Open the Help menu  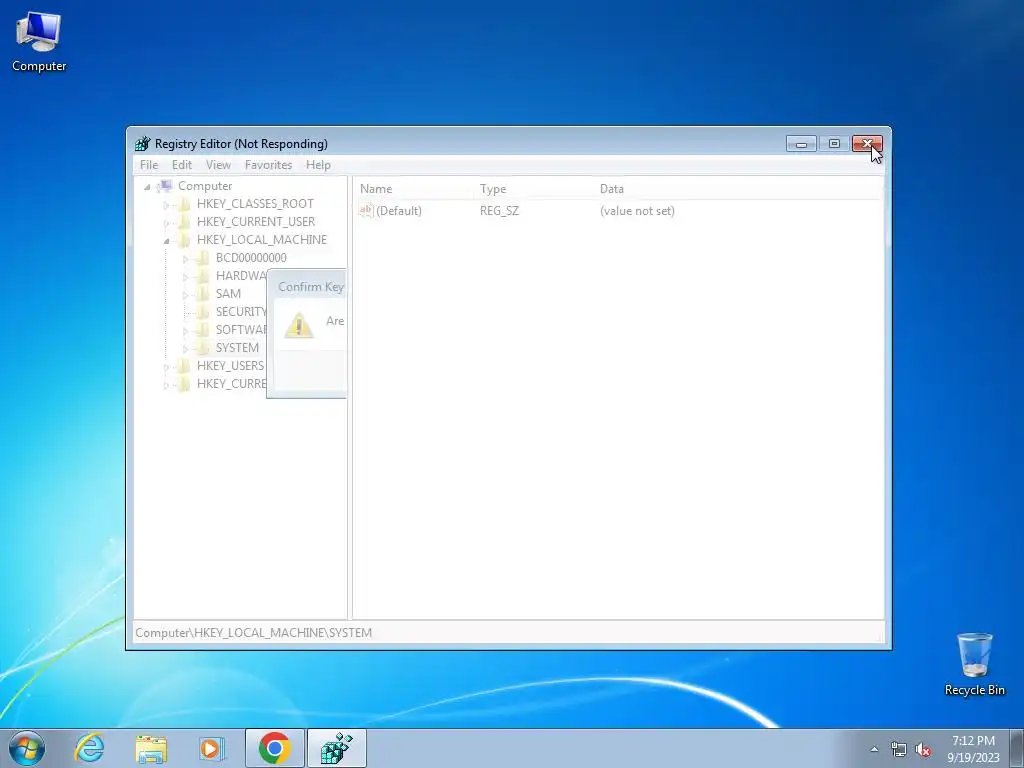coord(318,165)
